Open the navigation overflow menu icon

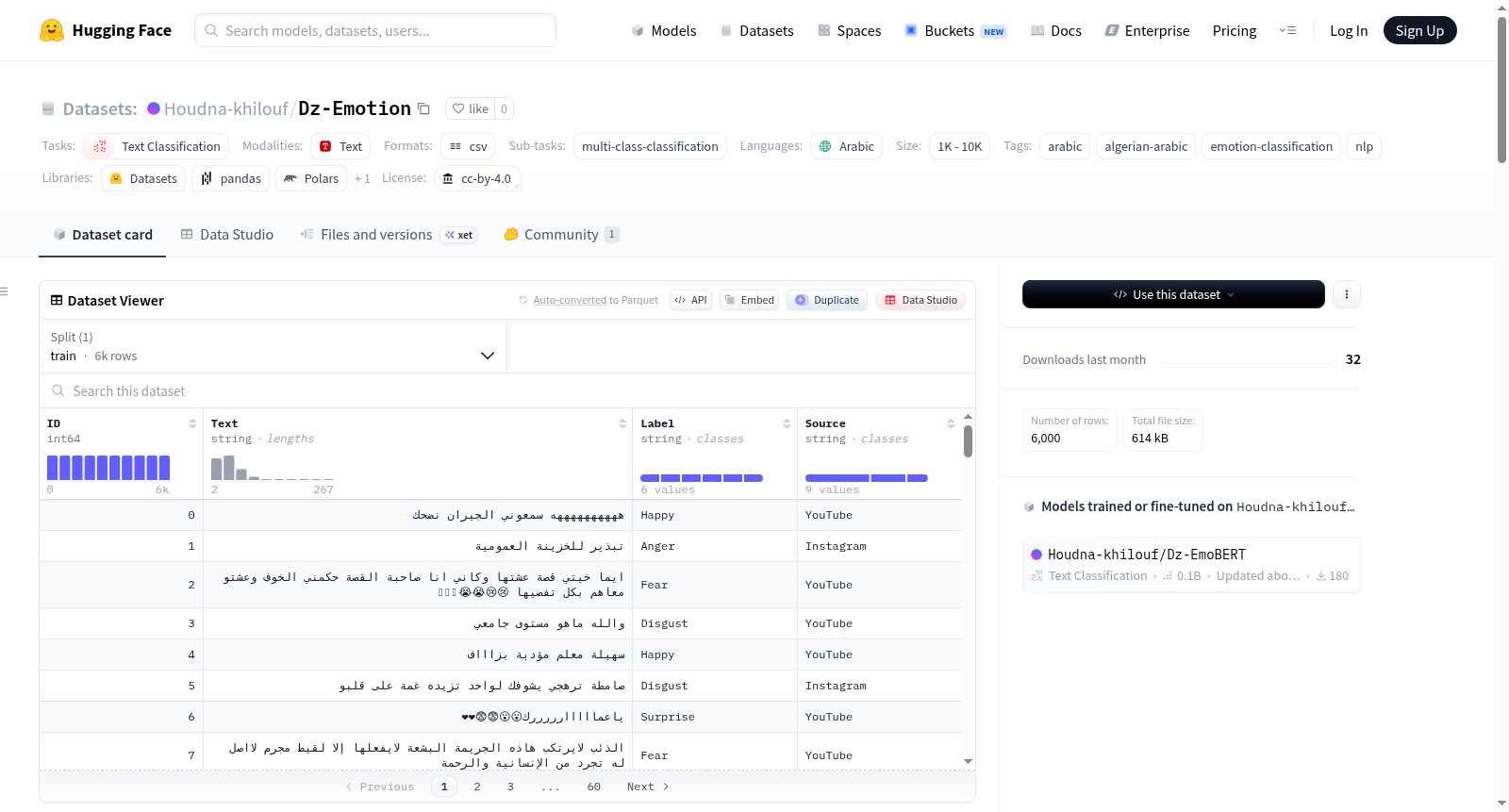click(x=1287, y=30)
